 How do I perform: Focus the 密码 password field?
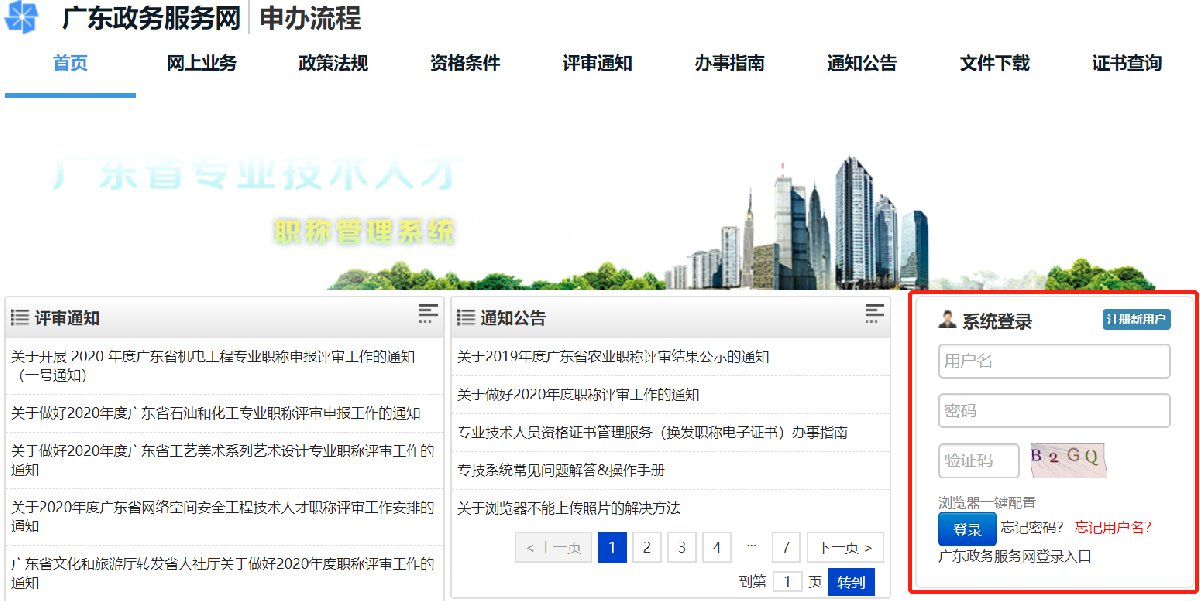tap(1054, 411)
